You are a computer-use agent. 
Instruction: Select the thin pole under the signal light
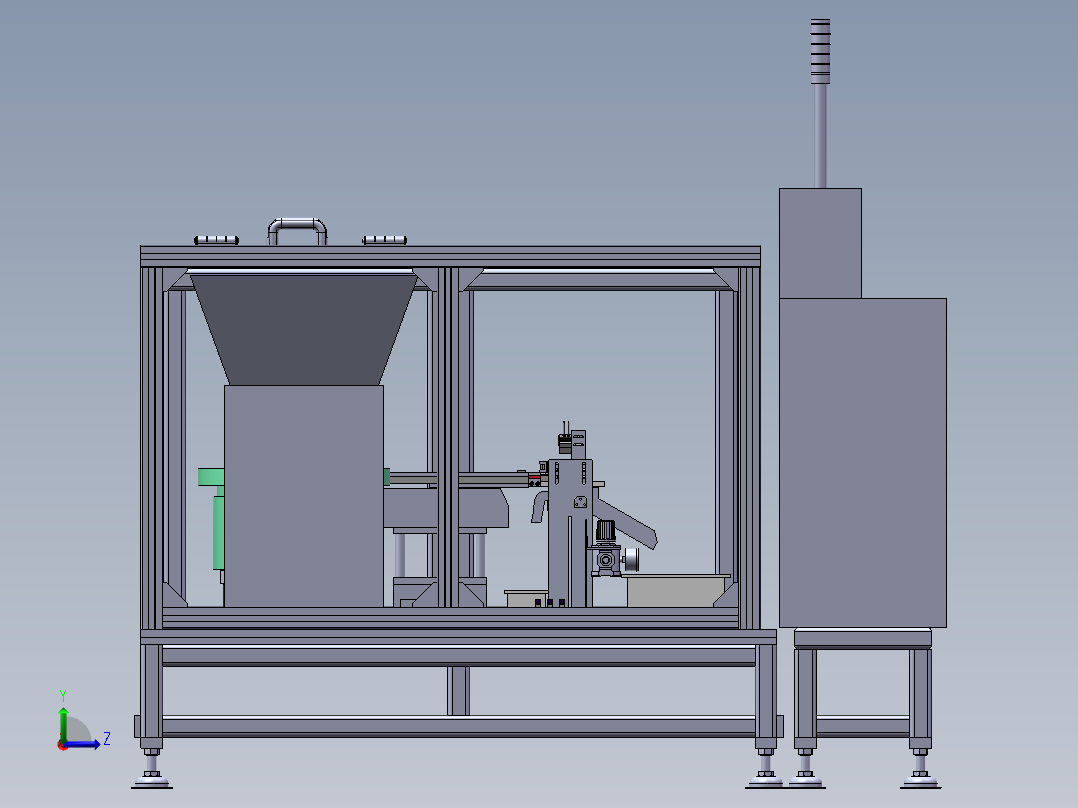point(820,136)
